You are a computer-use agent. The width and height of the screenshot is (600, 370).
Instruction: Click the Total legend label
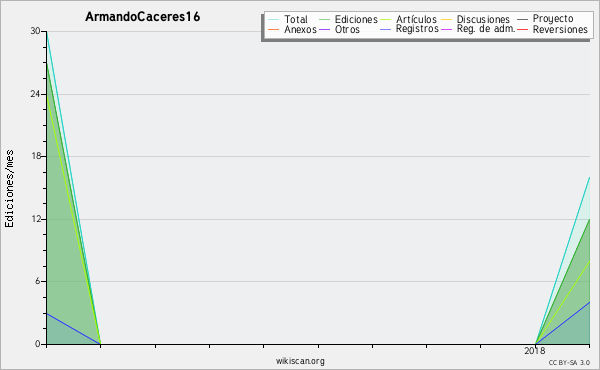[295, 20]
